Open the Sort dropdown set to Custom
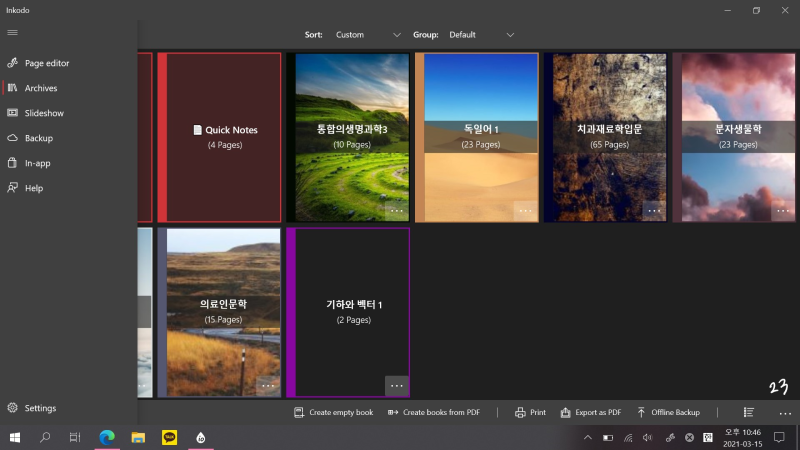The image size is (800, 450). click(367, 35)
